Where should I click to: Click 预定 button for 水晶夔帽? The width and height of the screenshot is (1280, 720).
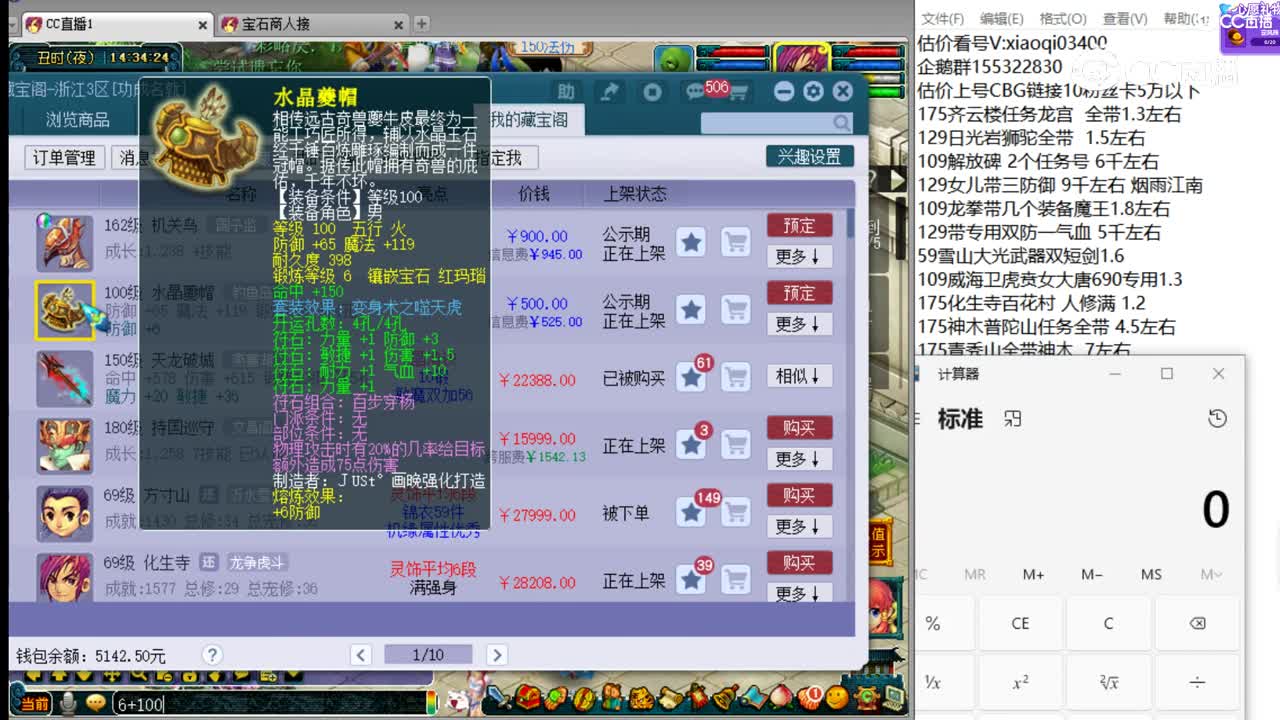(x=799, y=293)
